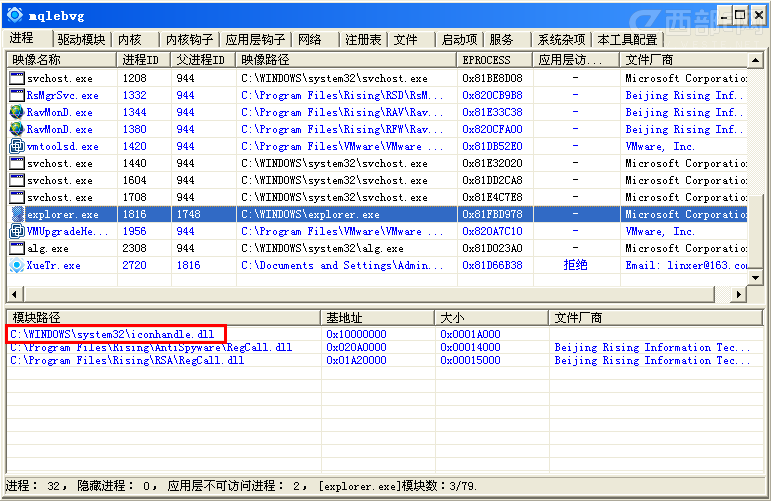
Task: Click the 基地址 column header in the module list
Action: click(x=345, y=317)
